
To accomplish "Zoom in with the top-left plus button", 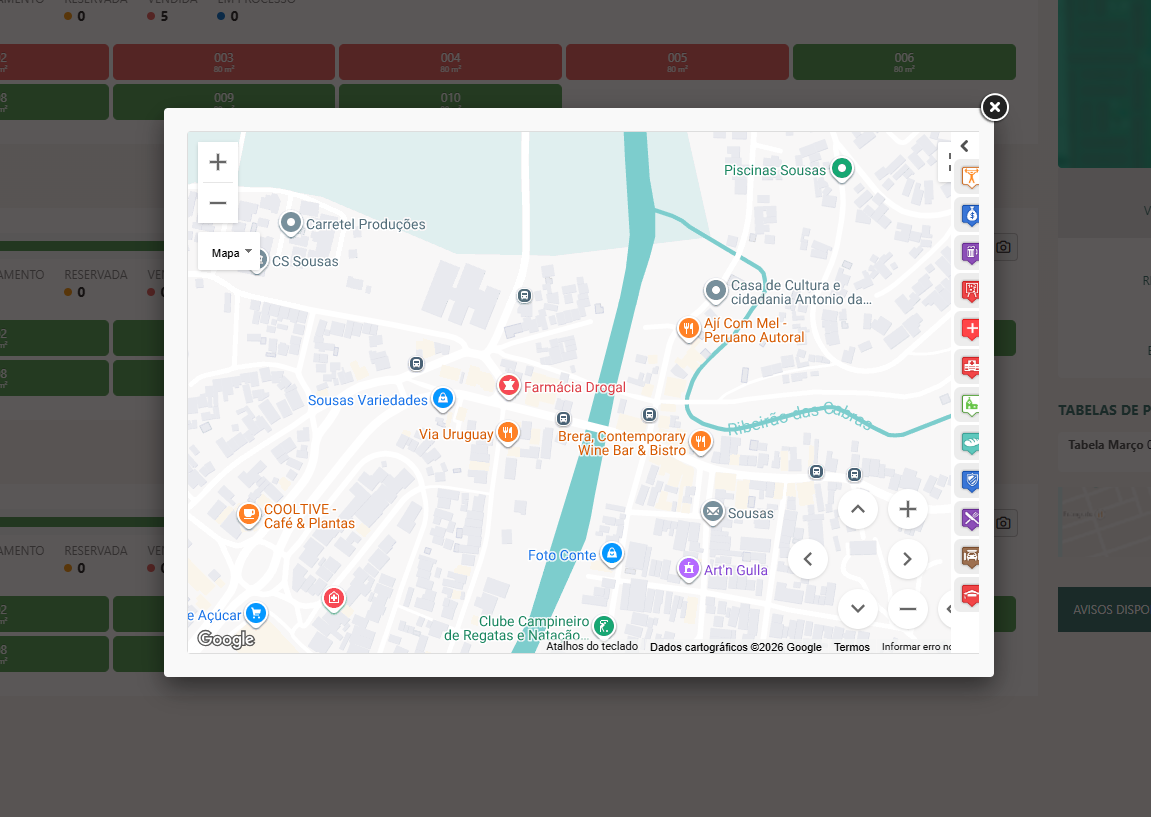I will [218, 162].
